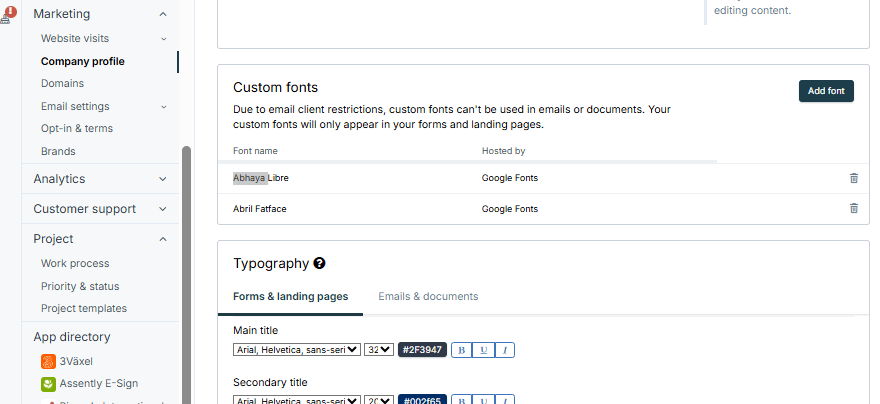Click the Main title label
The image size is (880, 404).
[255, 330]
